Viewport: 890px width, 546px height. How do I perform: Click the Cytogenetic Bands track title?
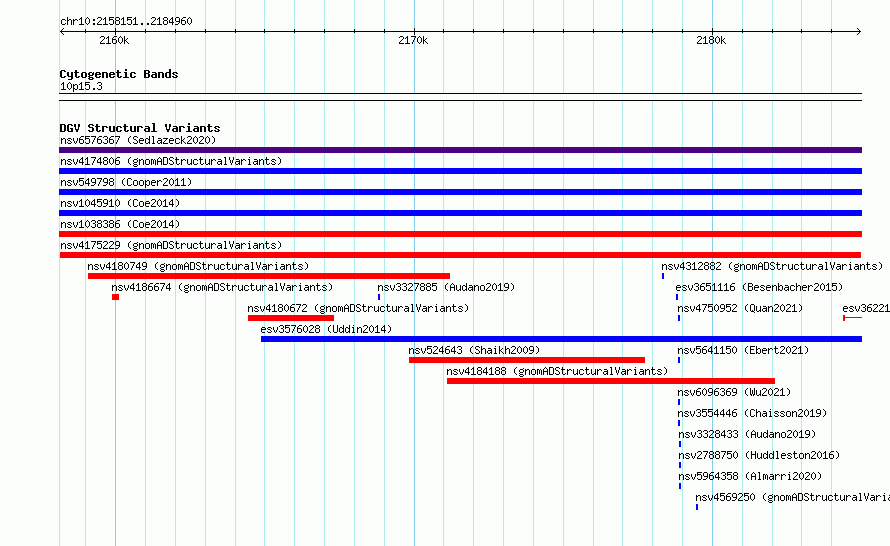pos(119,74)
